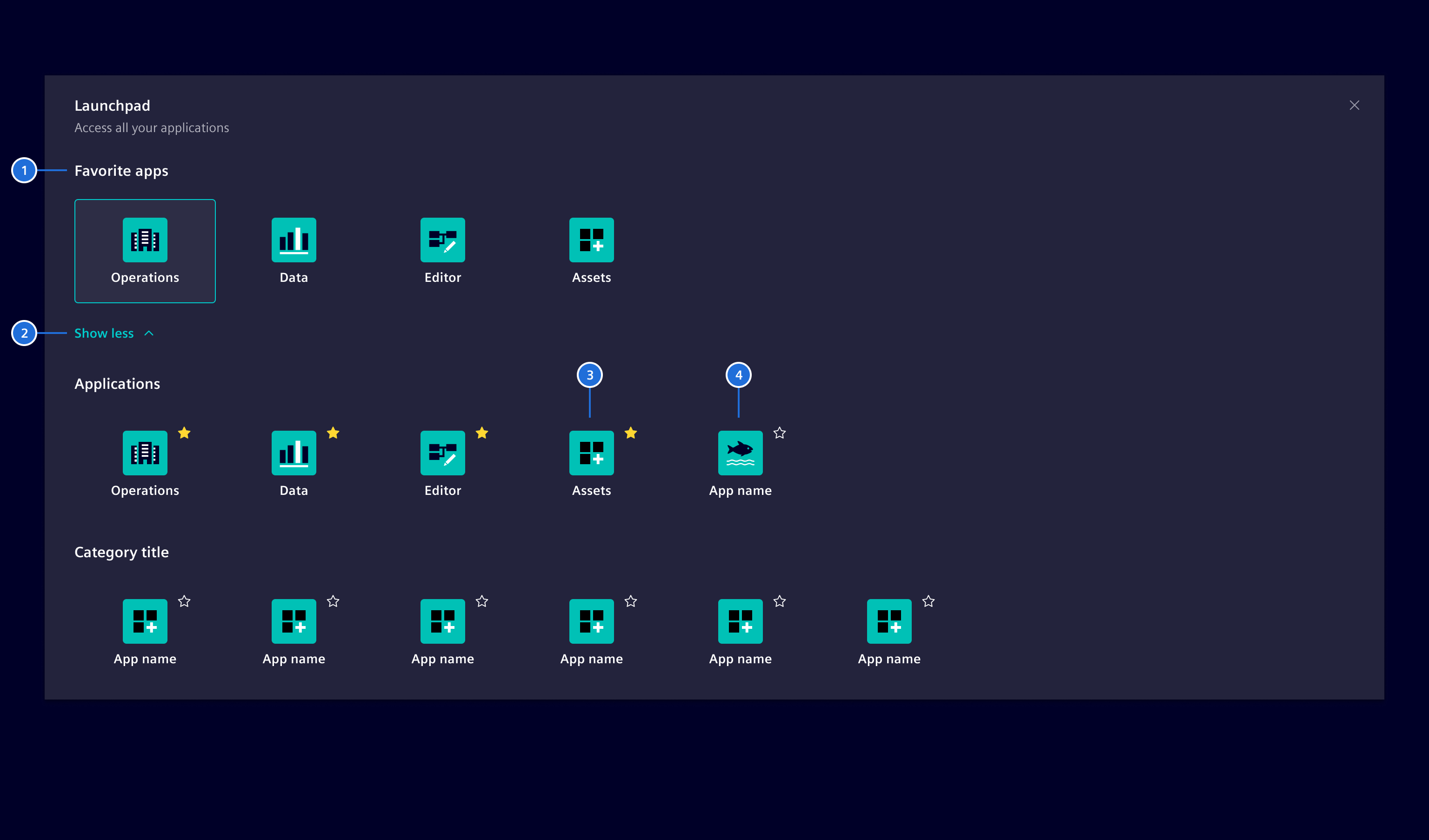Image resolution: width=1429 pixels, height=840 pixels.
Task: Launch the last App name in Category title row
Action: click(888, 621)
